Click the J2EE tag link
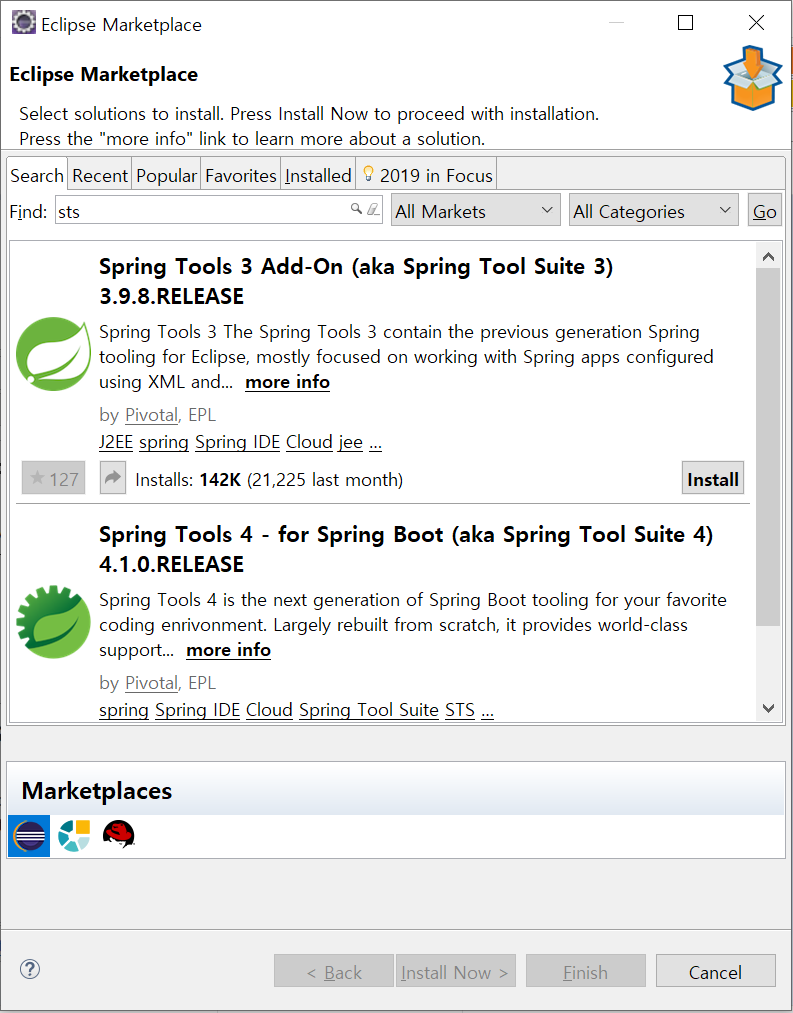The height and width of the screenshot is (1013, 793). pyautogui.click(x=116, y=442)
